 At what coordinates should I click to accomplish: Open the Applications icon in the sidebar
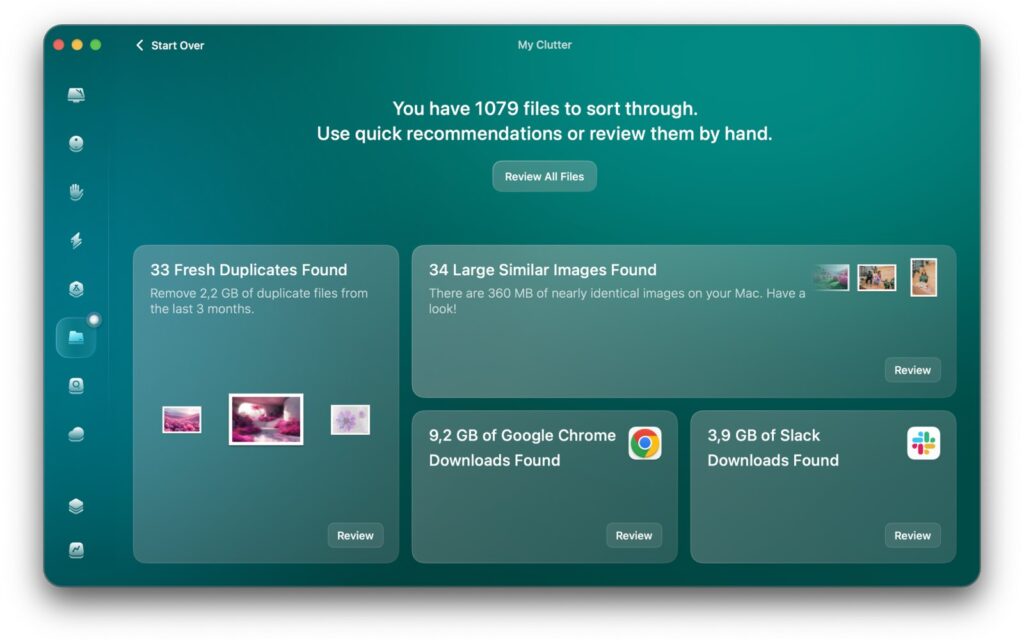tap(76, 289)
